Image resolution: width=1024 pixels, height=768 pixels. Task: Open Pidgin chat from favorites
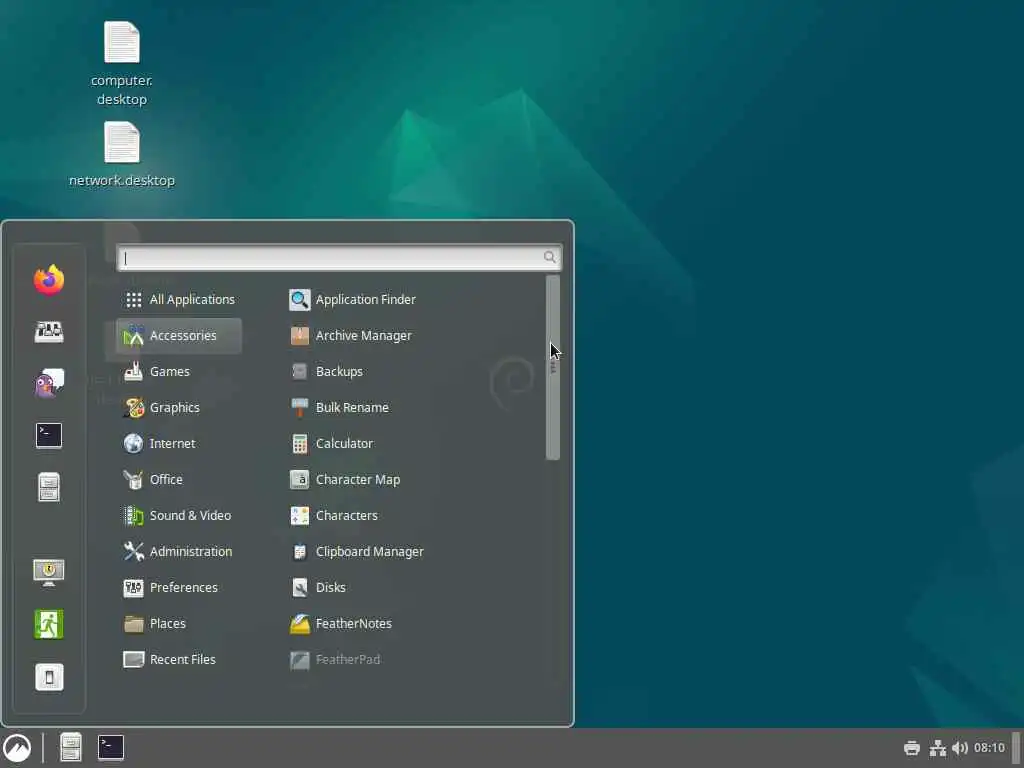click(x=49, y=383)
